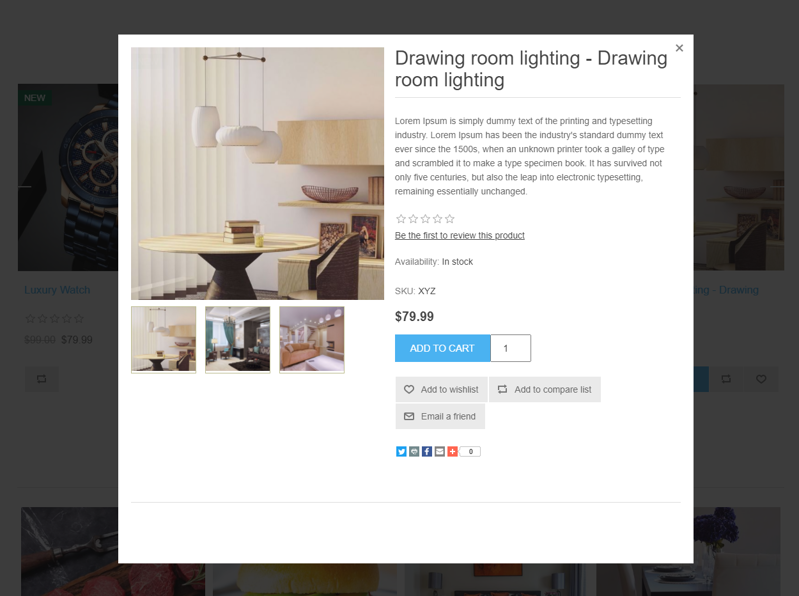Select the dark living room thumbnail
The height and width of the screenshot is (596, 799).
[237, 339]
